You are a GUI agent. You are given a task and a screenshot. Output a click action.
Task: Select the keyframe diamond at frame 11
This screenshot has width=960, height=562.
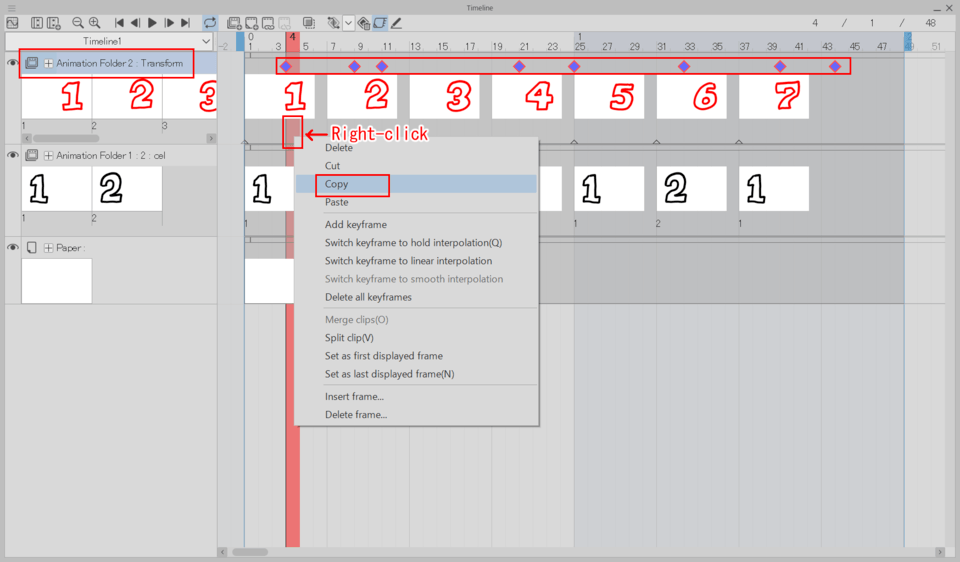(382, 66)
